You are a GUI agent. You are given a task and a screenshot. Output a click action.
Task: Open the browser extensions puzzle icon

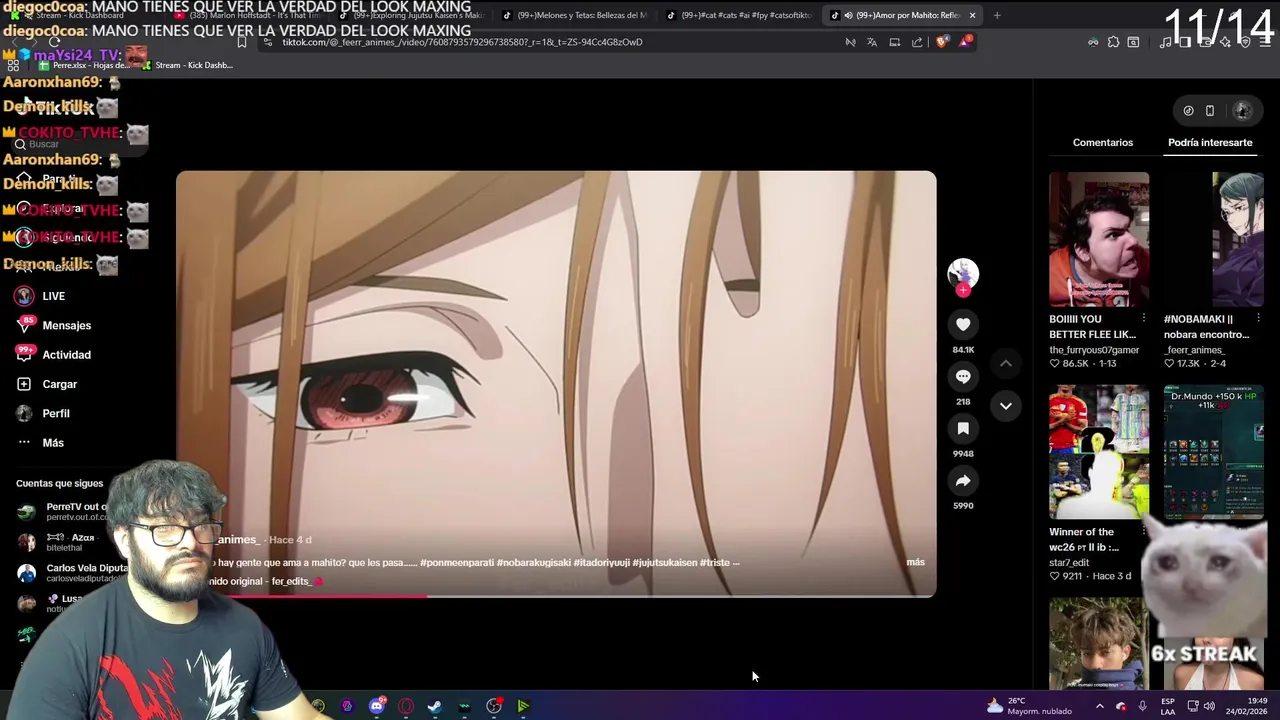(x=1113, y=42)
